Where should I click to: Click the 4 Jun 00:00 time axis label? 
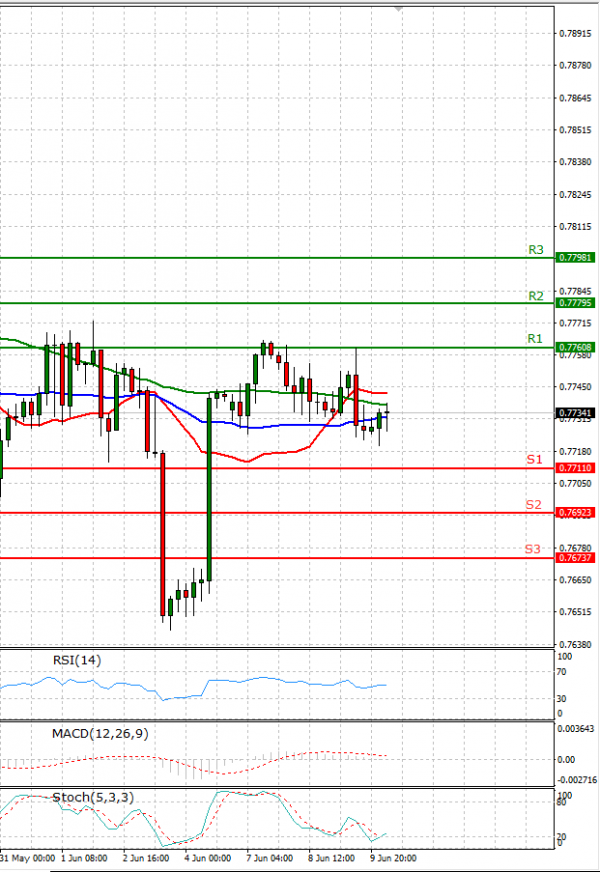207,859
